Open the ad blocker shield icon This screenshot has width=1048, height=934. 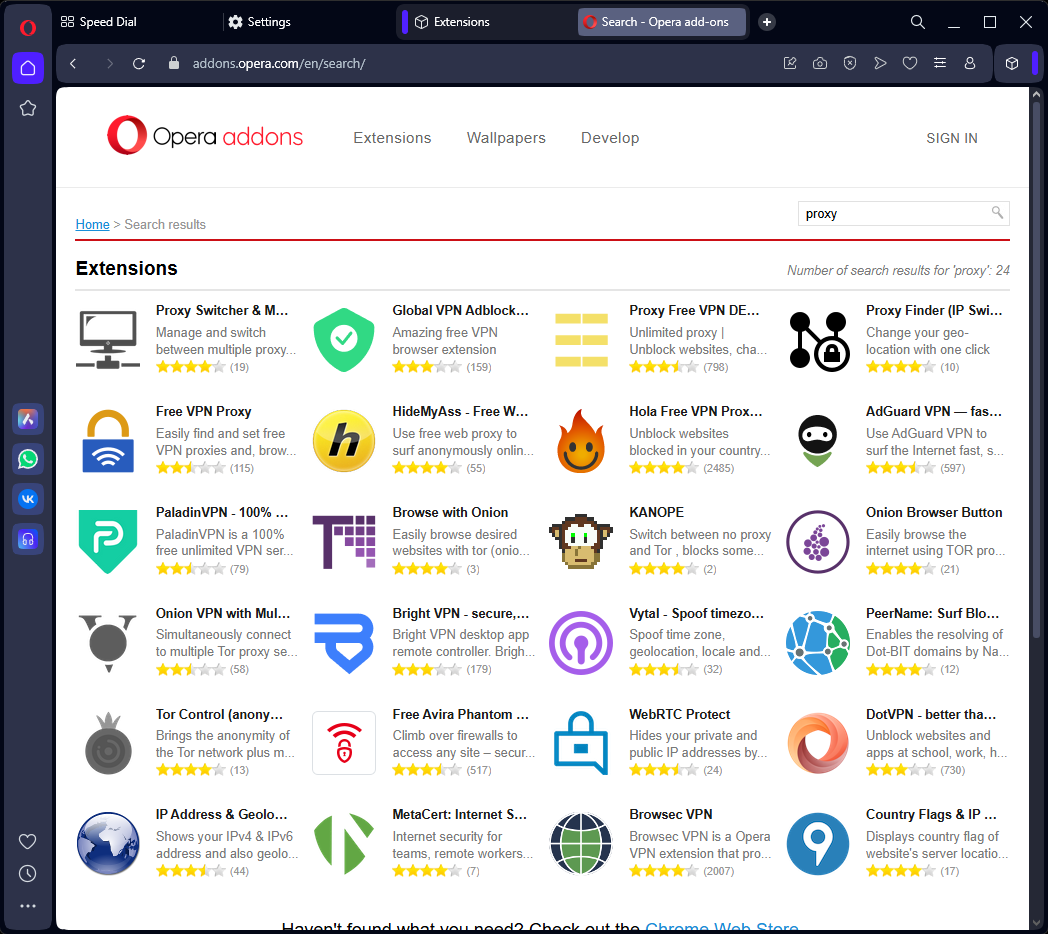coord(849,64)
